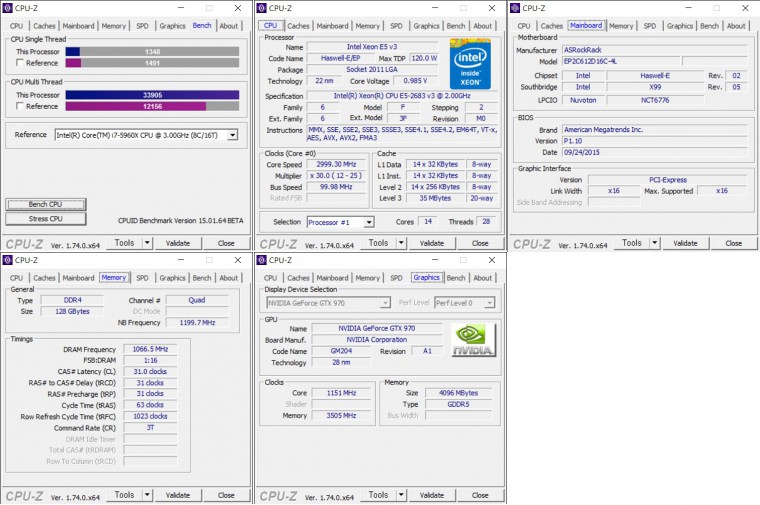Switch to SPD tab in CPU window
The height and width of the screenshot is (505, 760).
(396, 26)
